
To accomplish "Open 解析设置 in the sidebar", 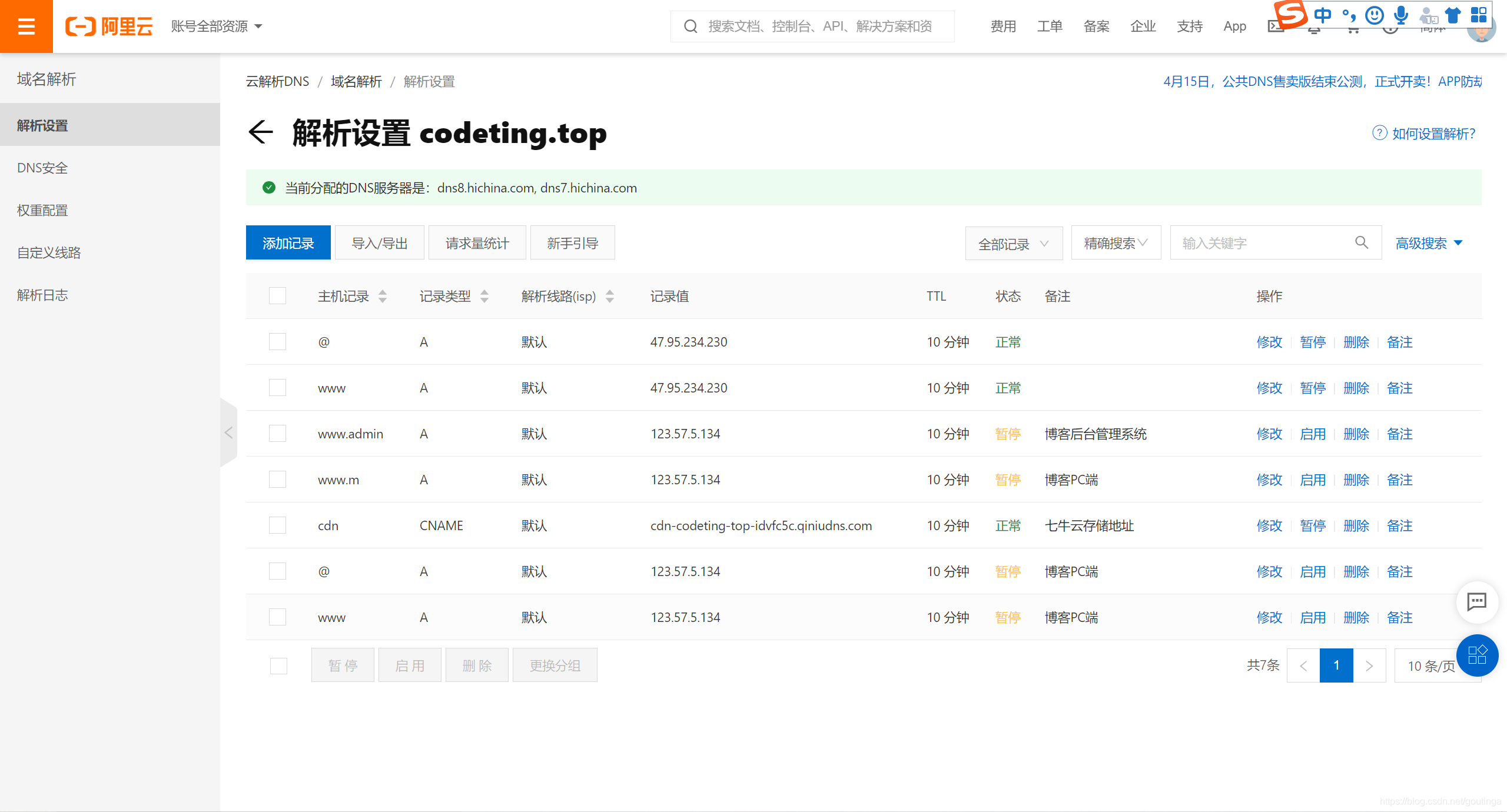I will tap(110, 125).
